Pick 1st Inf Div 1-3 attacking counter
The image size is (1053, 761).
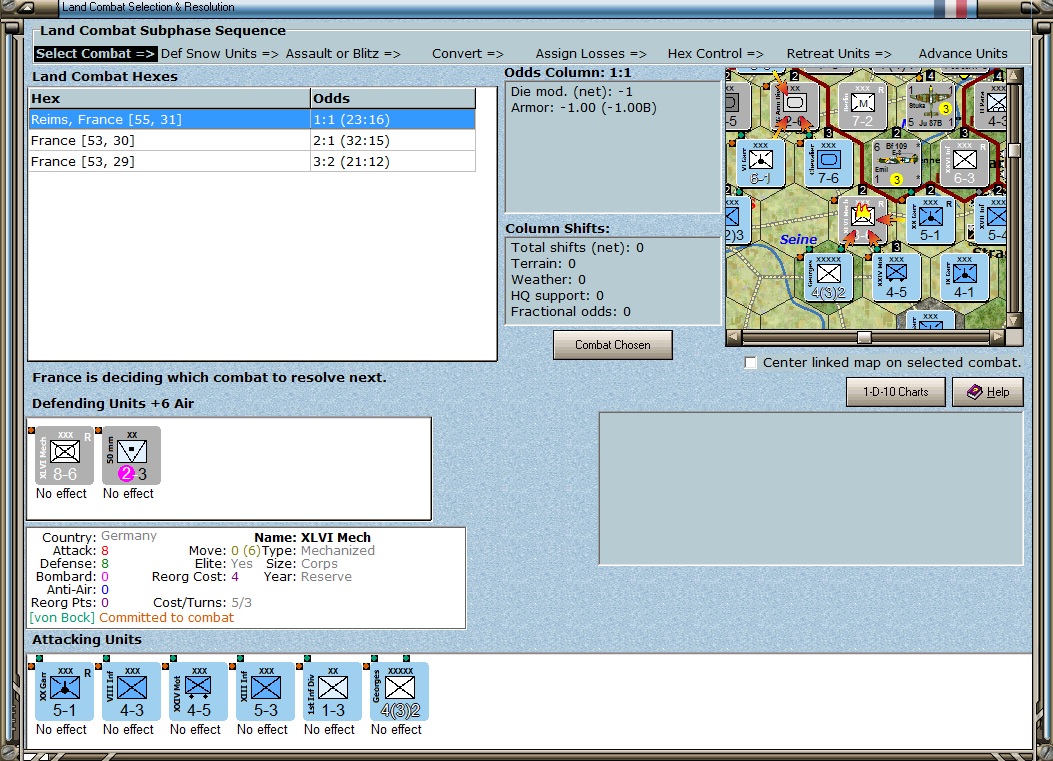(332, 692)
